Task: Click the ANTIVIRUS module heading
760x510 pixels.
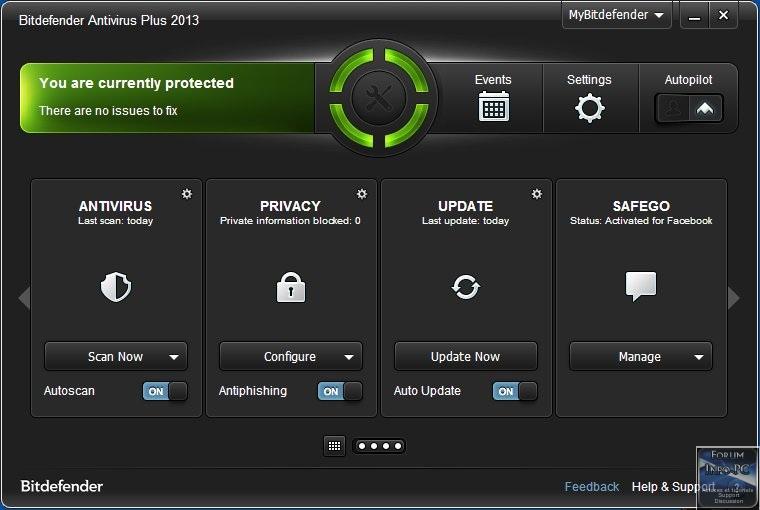Action: 115,206
